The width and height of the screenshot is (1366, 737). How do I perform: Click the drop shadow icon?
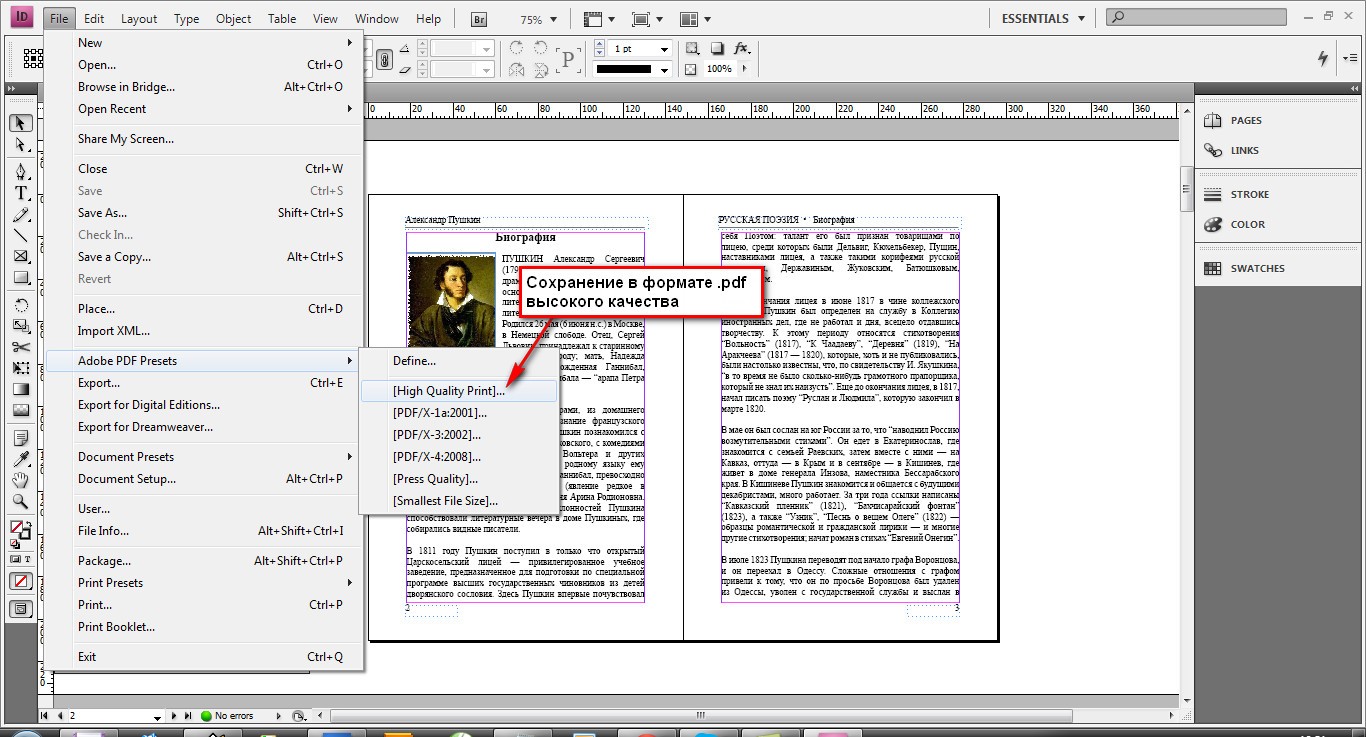click(717, 49)
